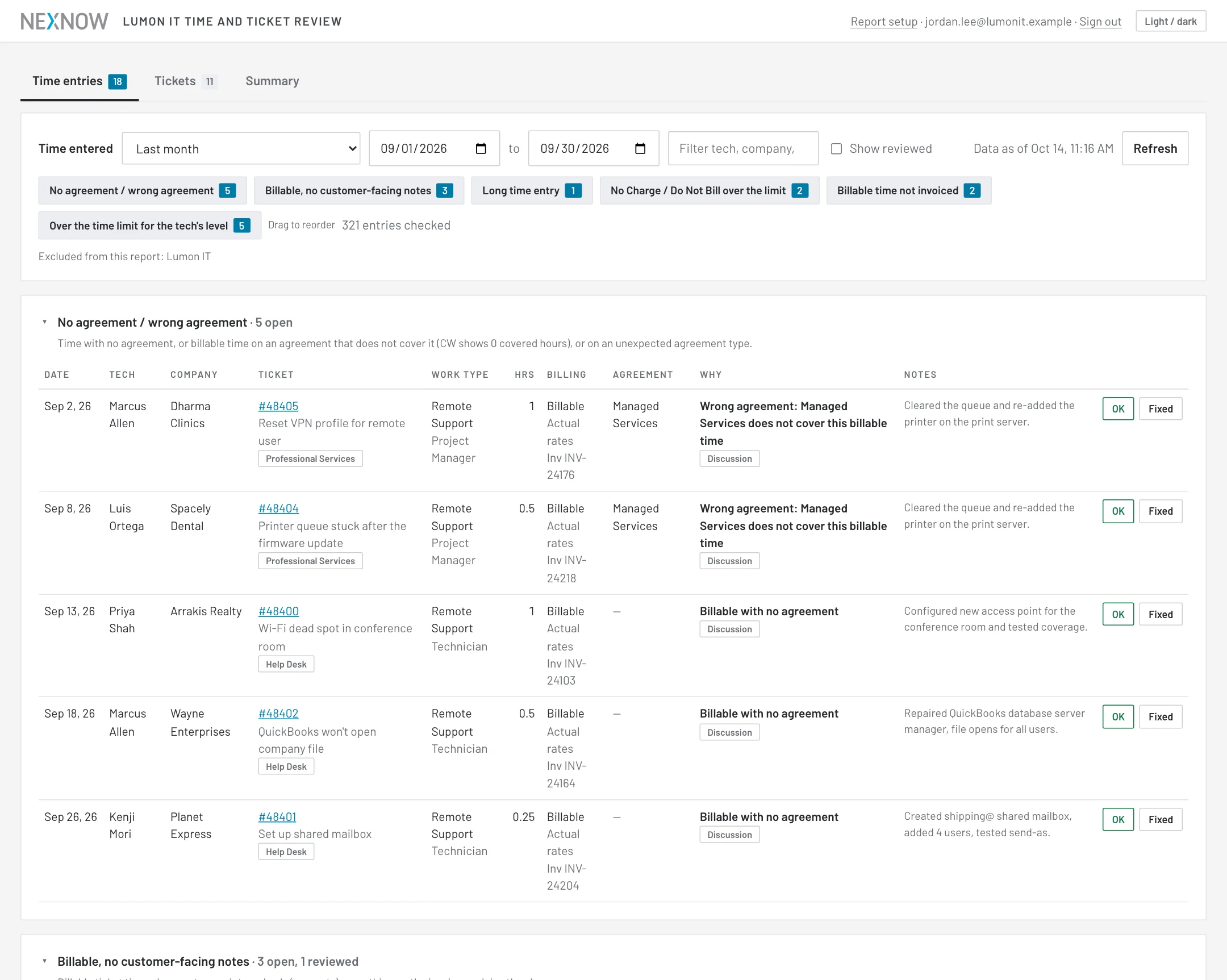Select No Charge / Do Not Bill over the limit chip
Viewport: 1227px width, 980px height.
point(709,191)
